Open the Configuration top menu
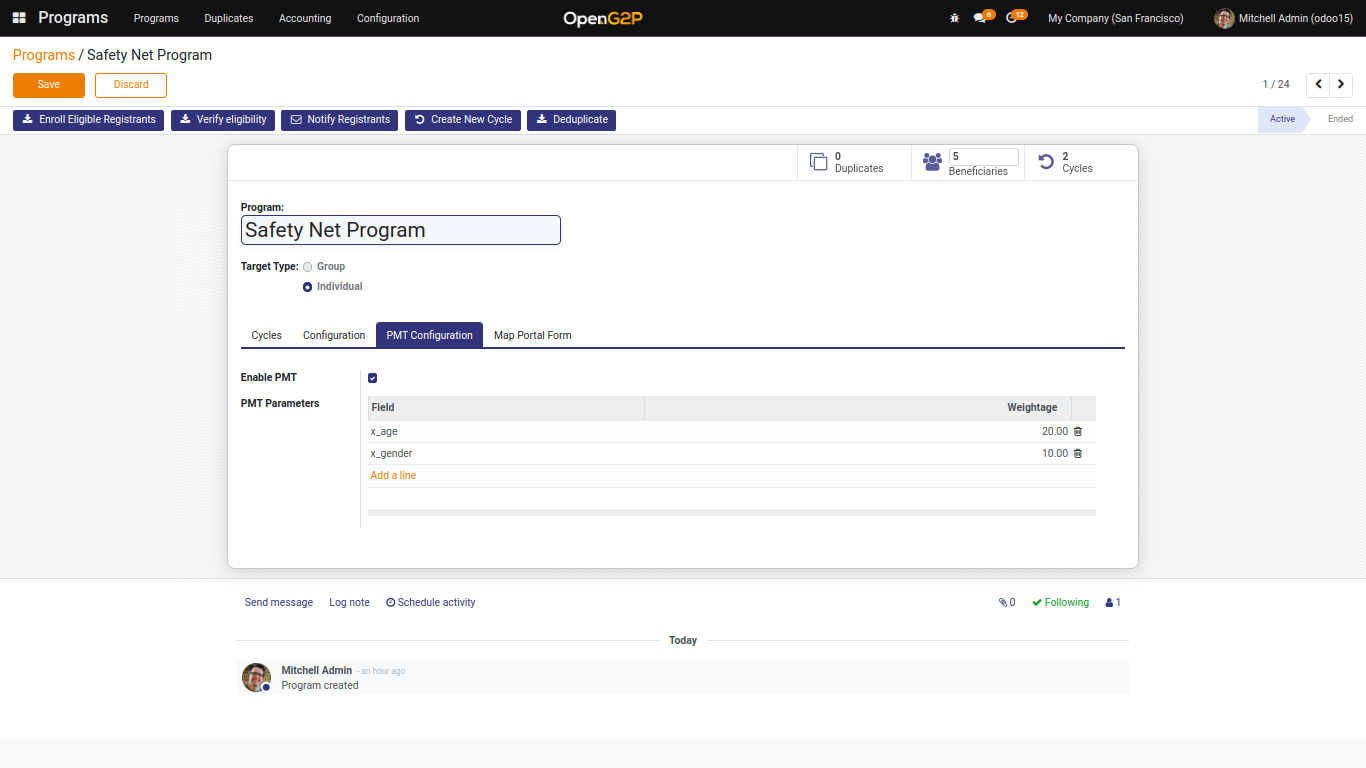This screenshot has width=1366, height=768. [388, 18]
